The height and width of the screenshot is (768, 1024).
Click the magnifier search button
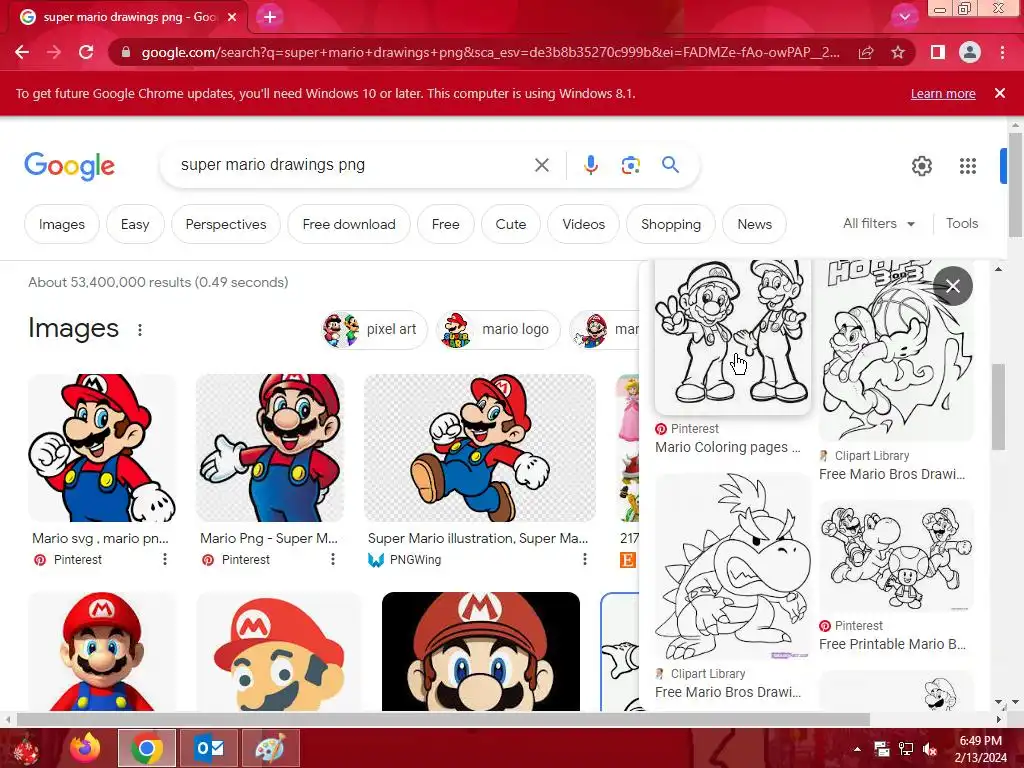(x=671, y=165)
